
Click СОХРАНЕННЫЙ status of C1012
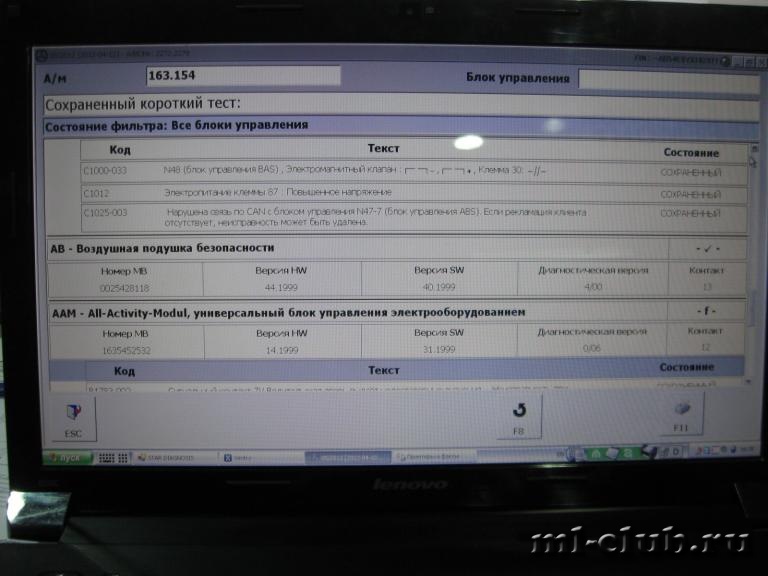tap(691, 194)
